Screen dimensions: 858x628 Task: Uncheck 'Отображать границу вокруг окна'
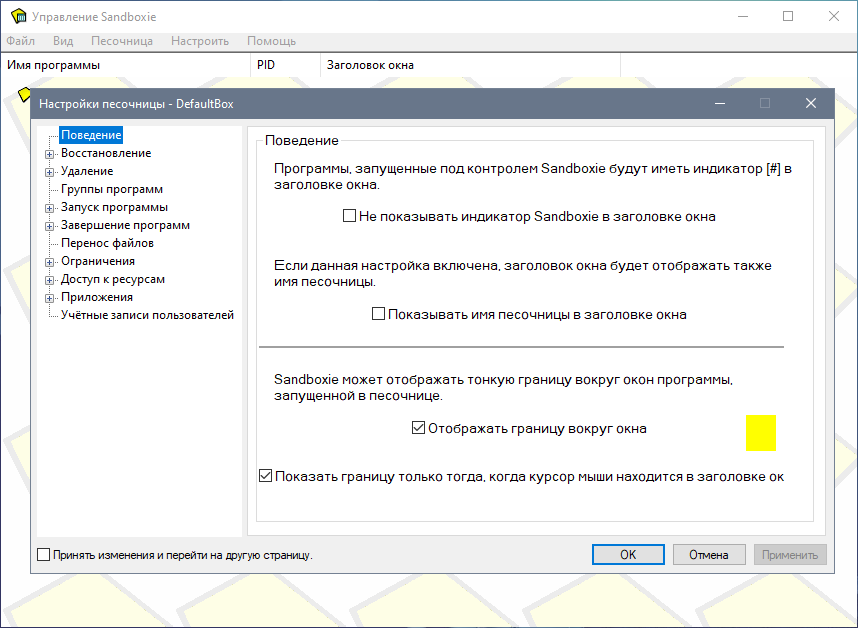click(x=419, y=428)
